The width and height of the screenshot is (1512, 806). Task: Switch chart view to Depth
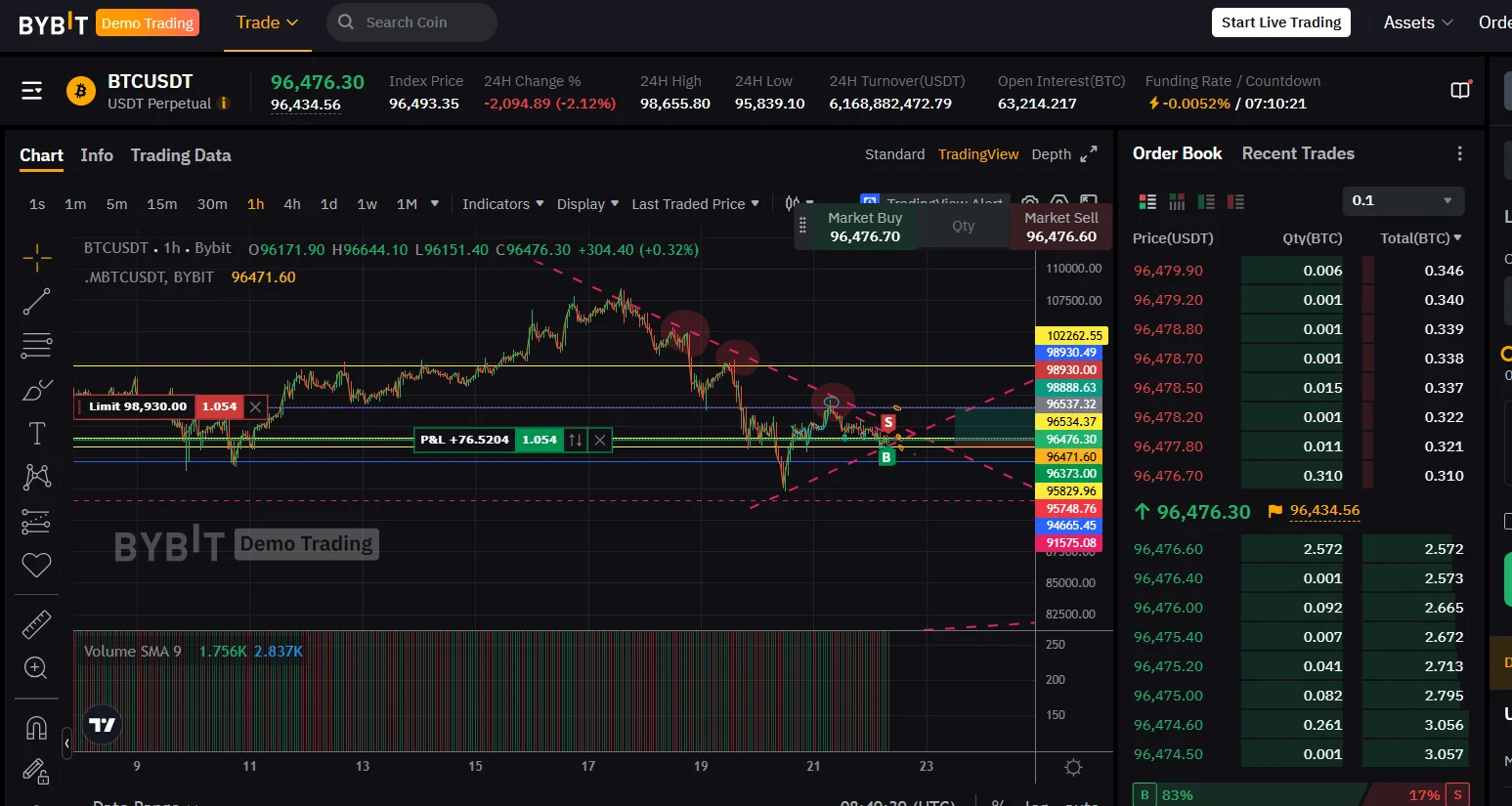pos(1051,154)
